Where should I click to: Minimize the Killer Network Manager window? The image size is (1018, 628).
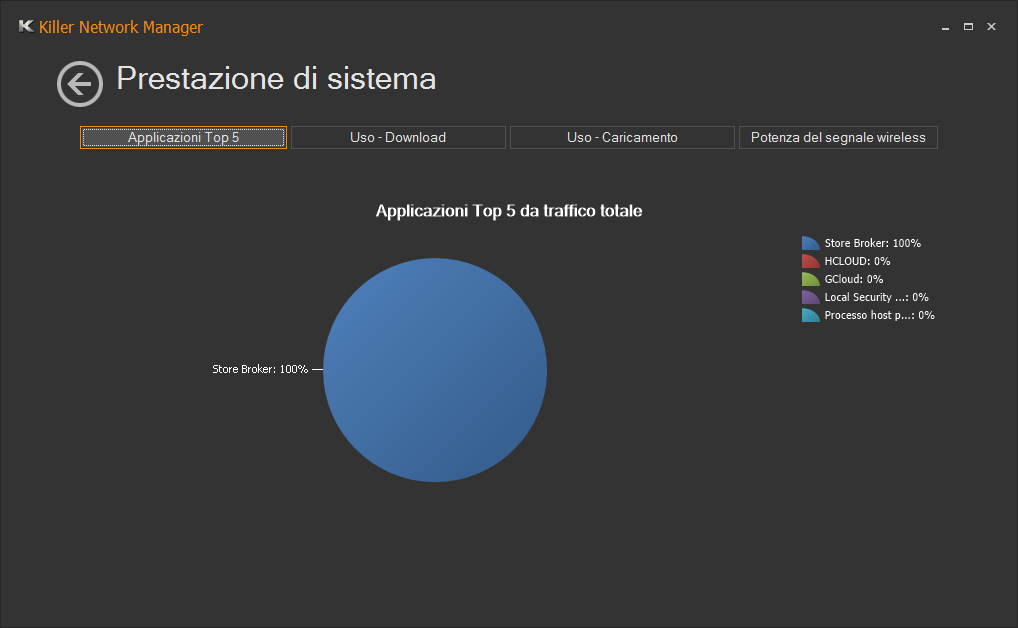(945, 27)
